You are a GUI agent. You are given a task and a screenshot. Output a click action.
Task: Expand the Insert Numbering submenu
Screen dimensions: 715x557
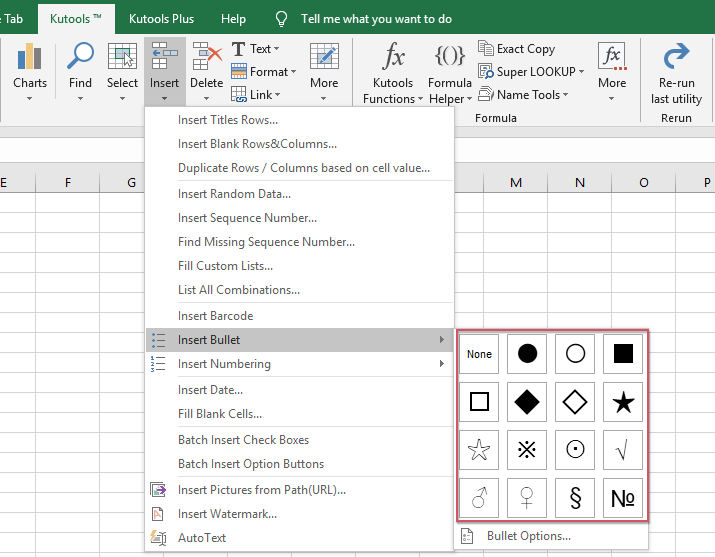click(x=300, y=364)
